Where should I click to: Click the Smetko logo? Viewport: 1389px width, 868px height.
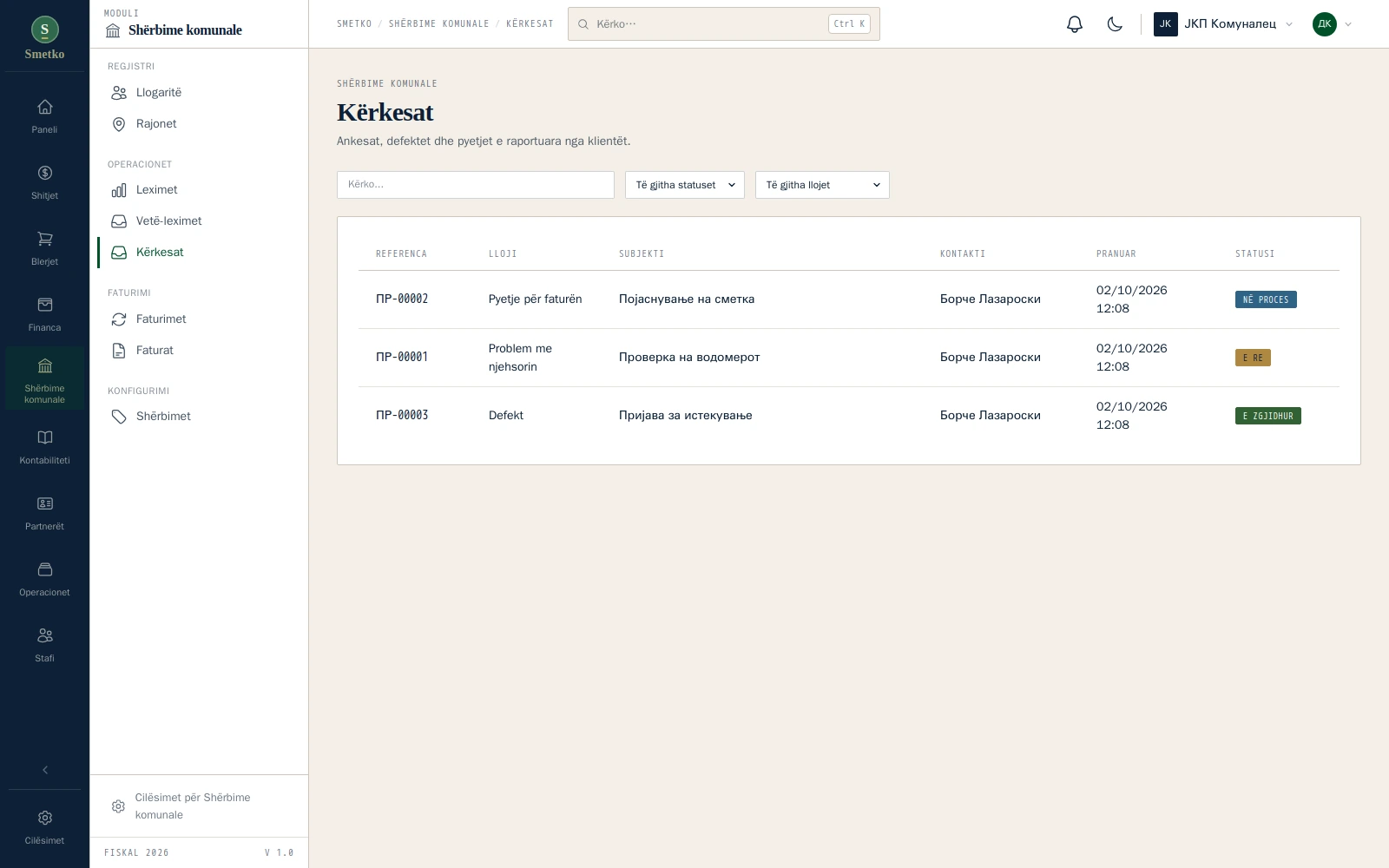click(x=45, y=37)
